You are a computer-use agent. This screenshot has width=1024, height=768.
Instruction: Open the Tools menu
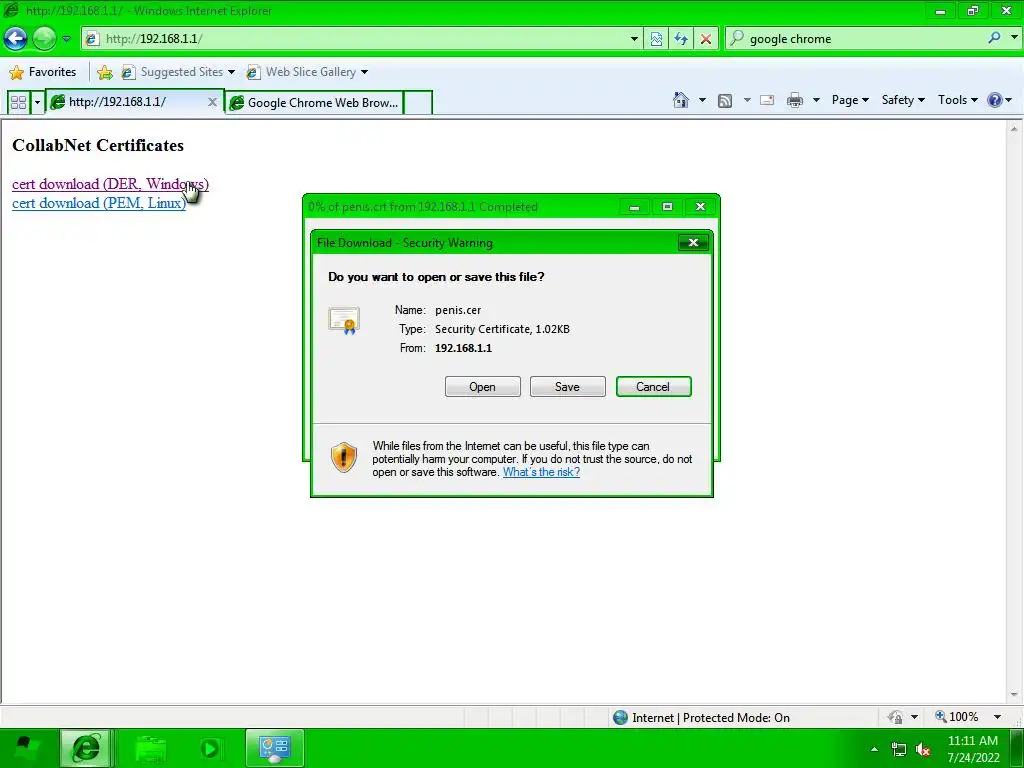coord(957,100)
